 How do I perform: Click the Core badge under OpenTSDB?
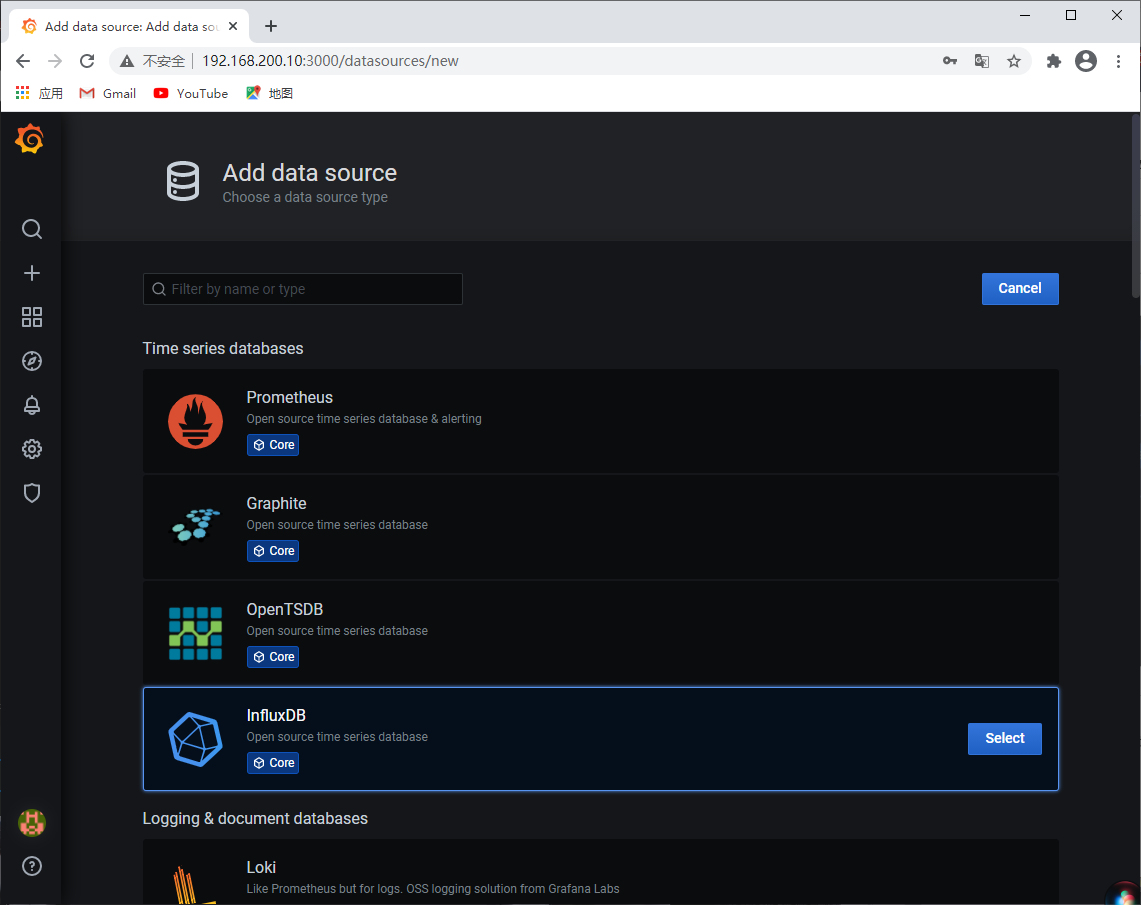(x=273, y=657)
